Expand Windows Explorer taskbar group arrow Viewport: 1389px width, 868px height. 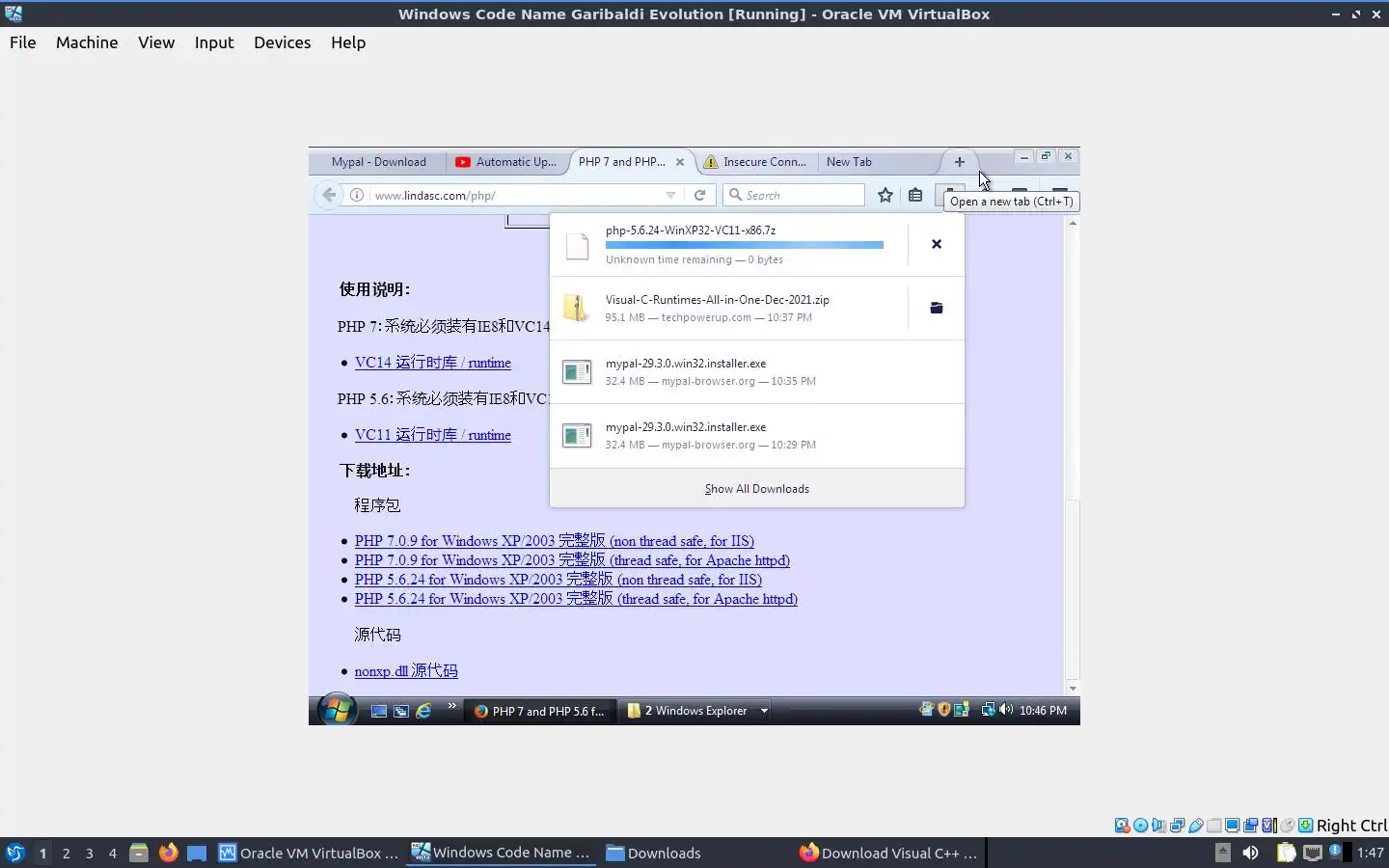pyautogui.click(x=764, y=711)
